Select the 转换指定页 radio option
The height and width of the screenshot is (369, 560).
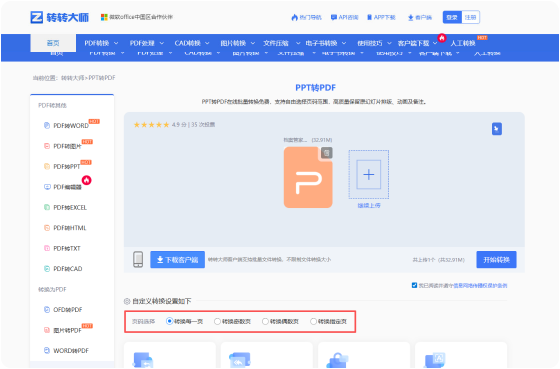click(x=313, y=321)
